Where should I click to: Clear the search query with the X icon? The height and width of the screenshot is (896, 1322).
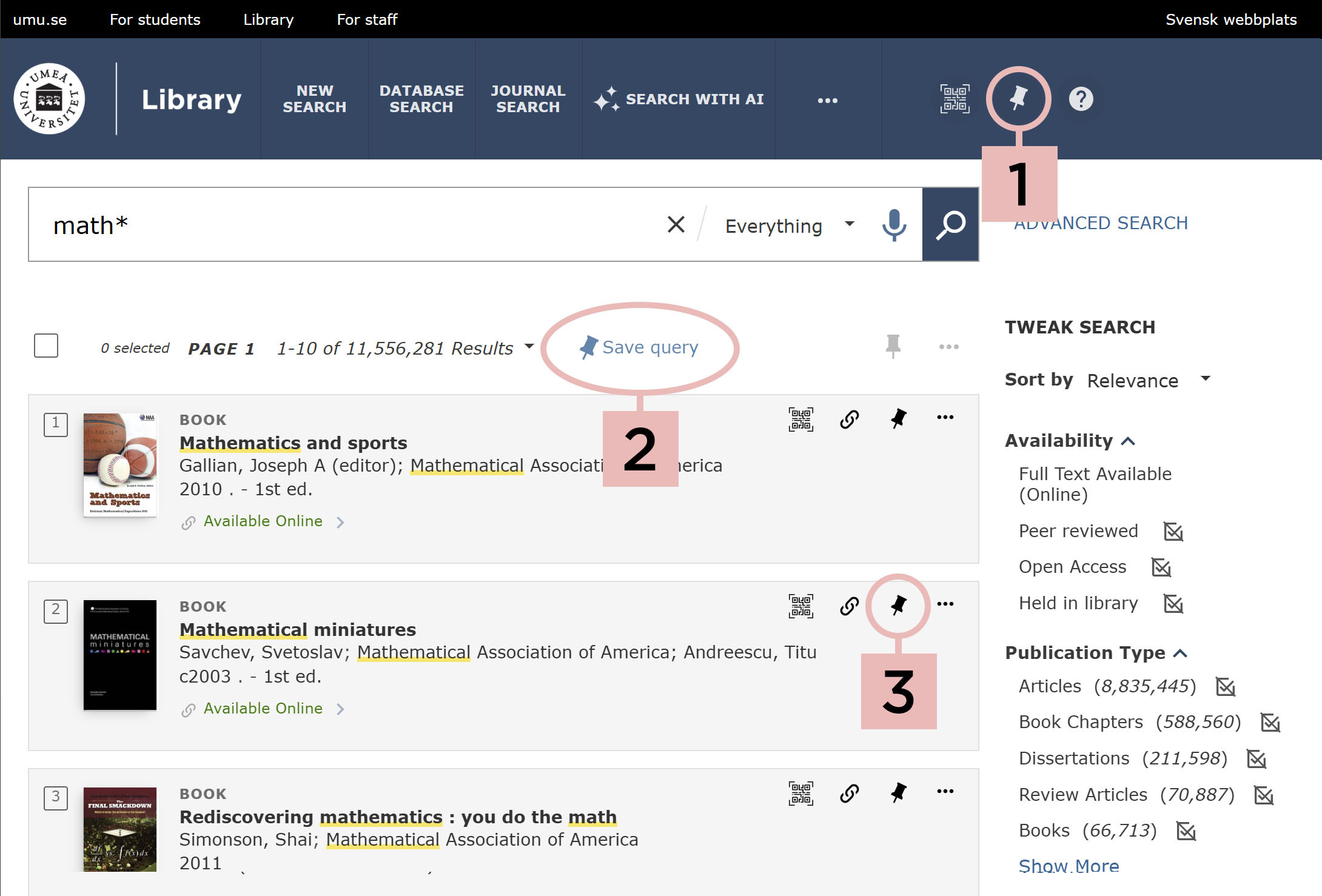(676, 224)
